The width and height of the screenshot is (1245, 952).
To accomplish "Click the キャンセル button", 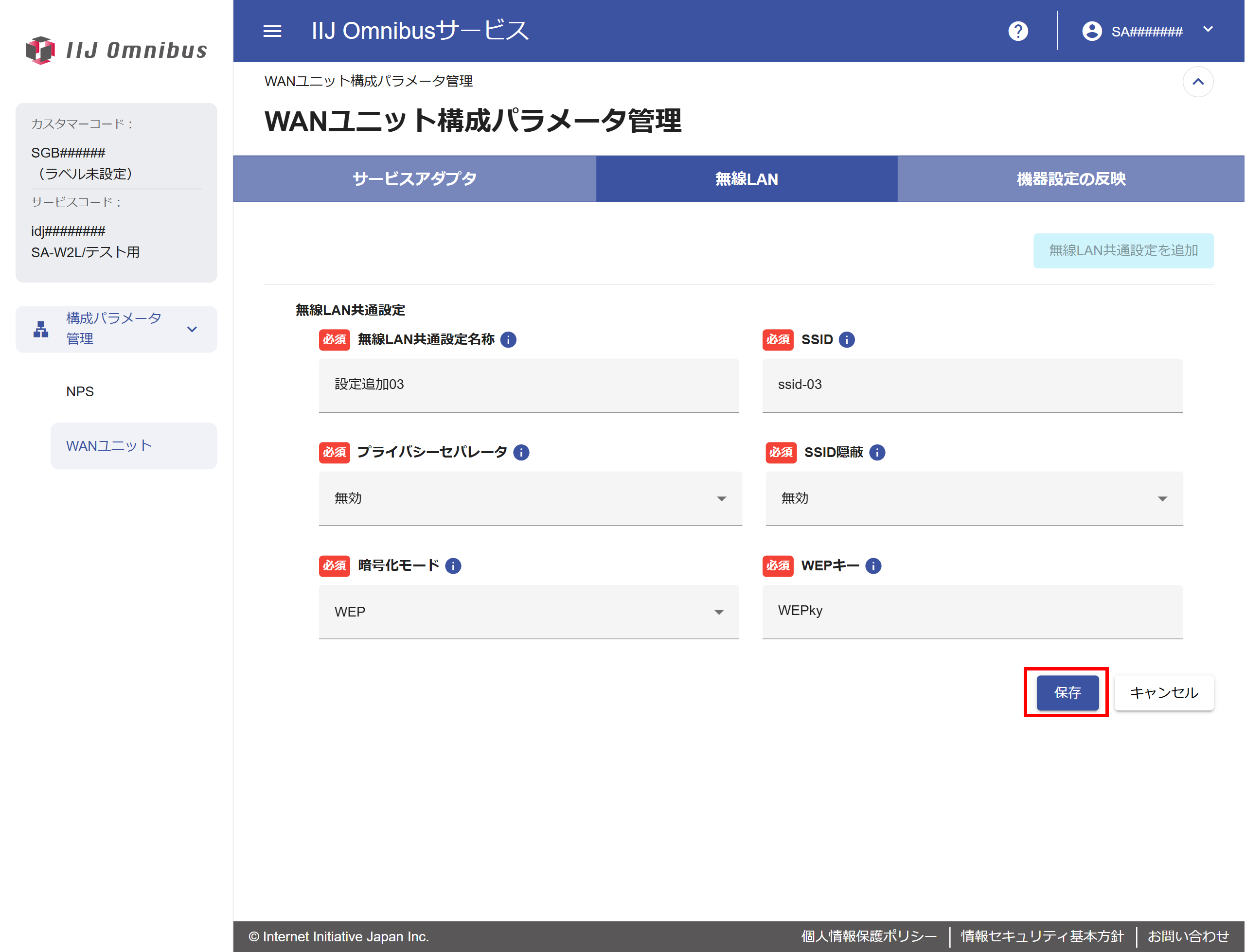I will click(x=1163, y=692).
